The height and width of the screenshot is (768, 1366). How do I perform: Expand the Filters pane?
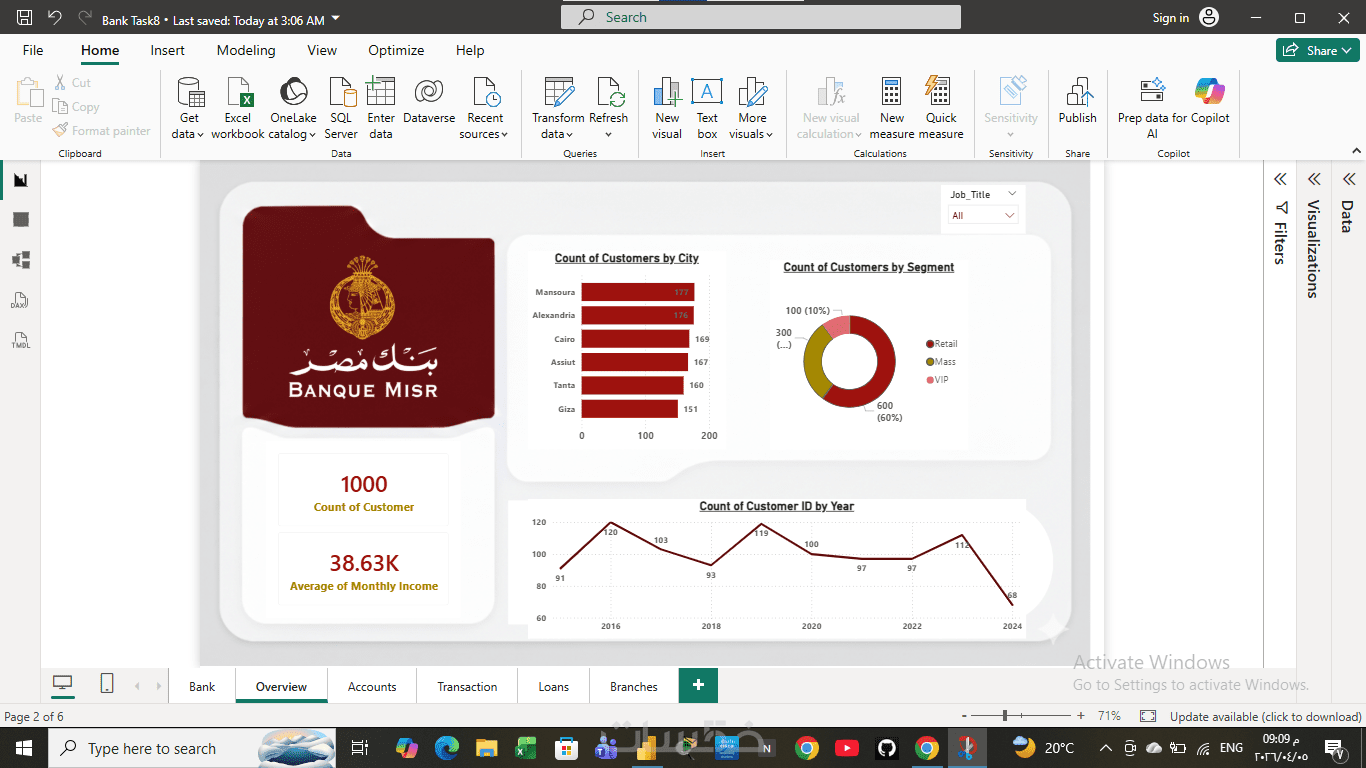point(1280,179)
